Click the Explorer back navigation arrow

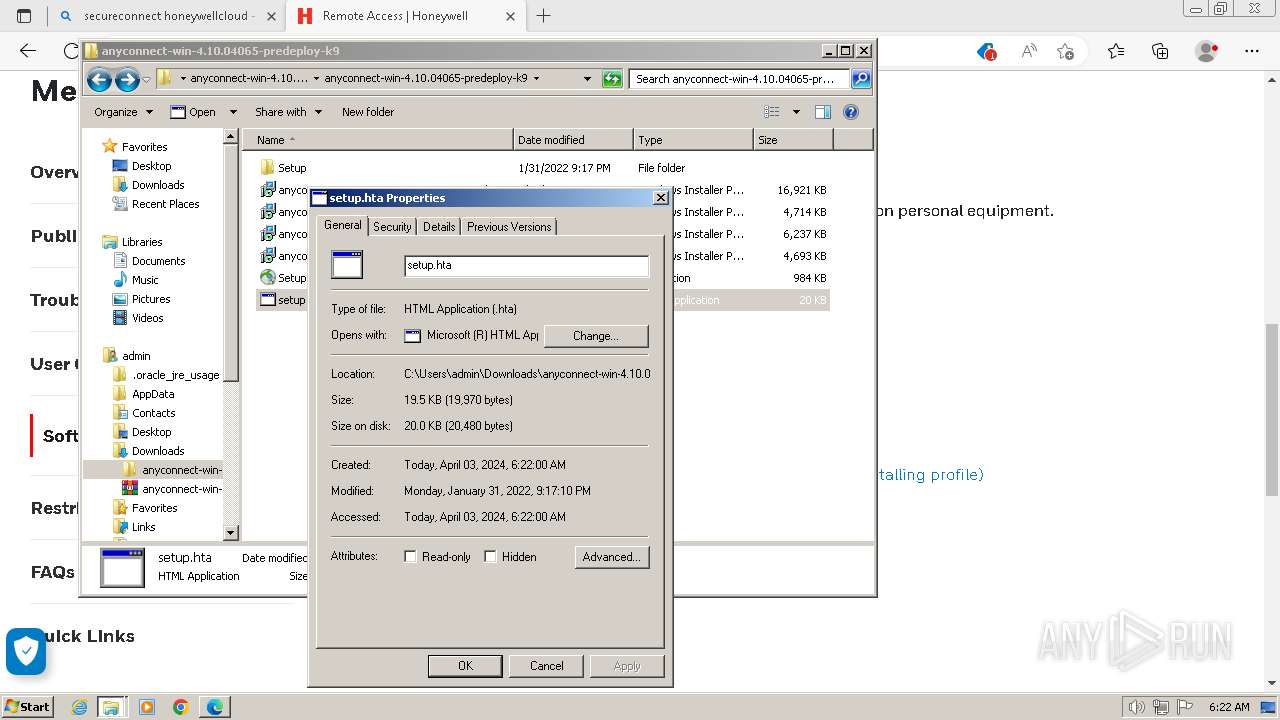(x=99, y=79)
